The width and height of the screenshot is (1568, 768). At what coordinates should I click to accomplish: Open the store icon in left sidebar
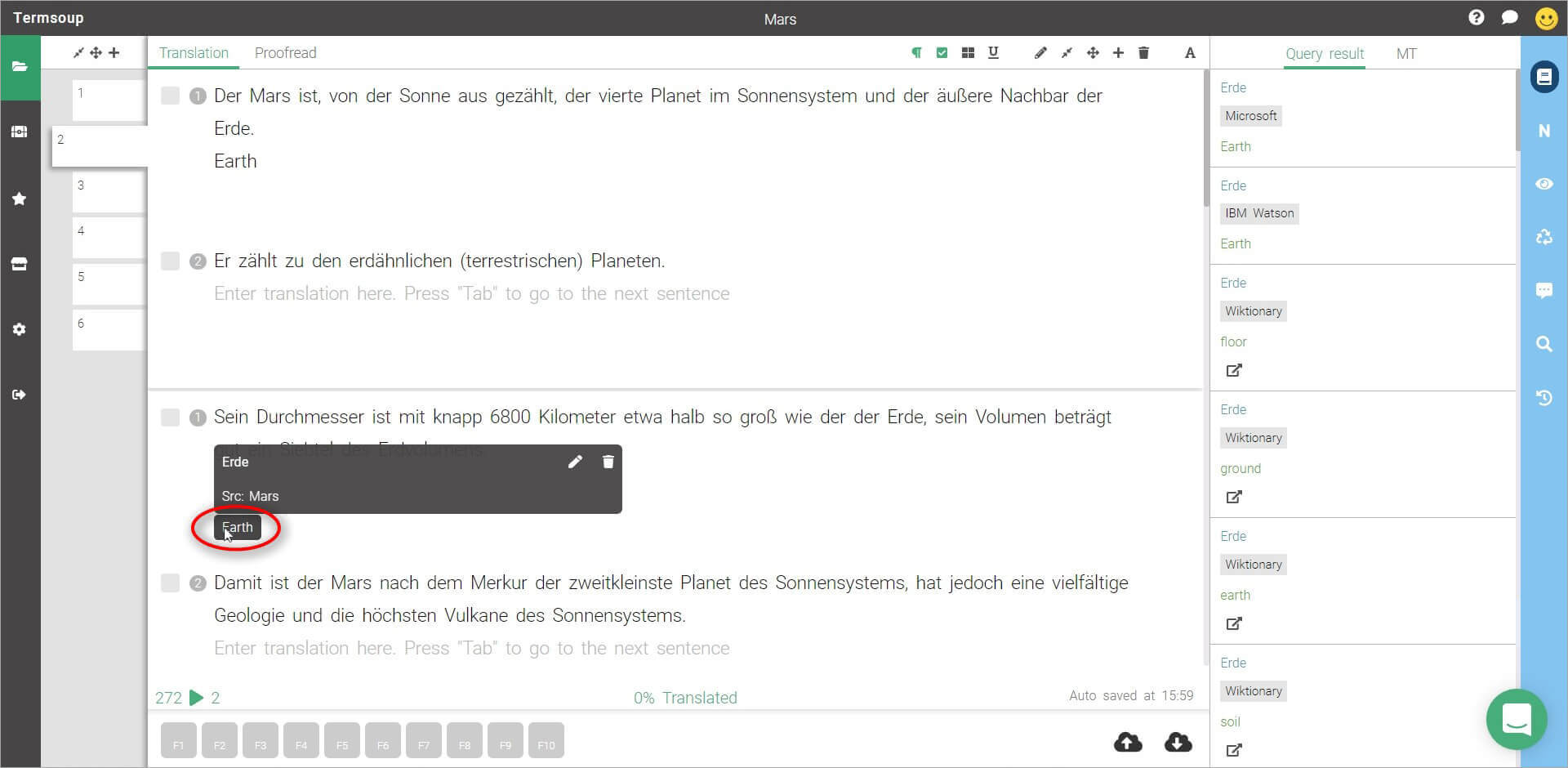[x=20, y=264]
